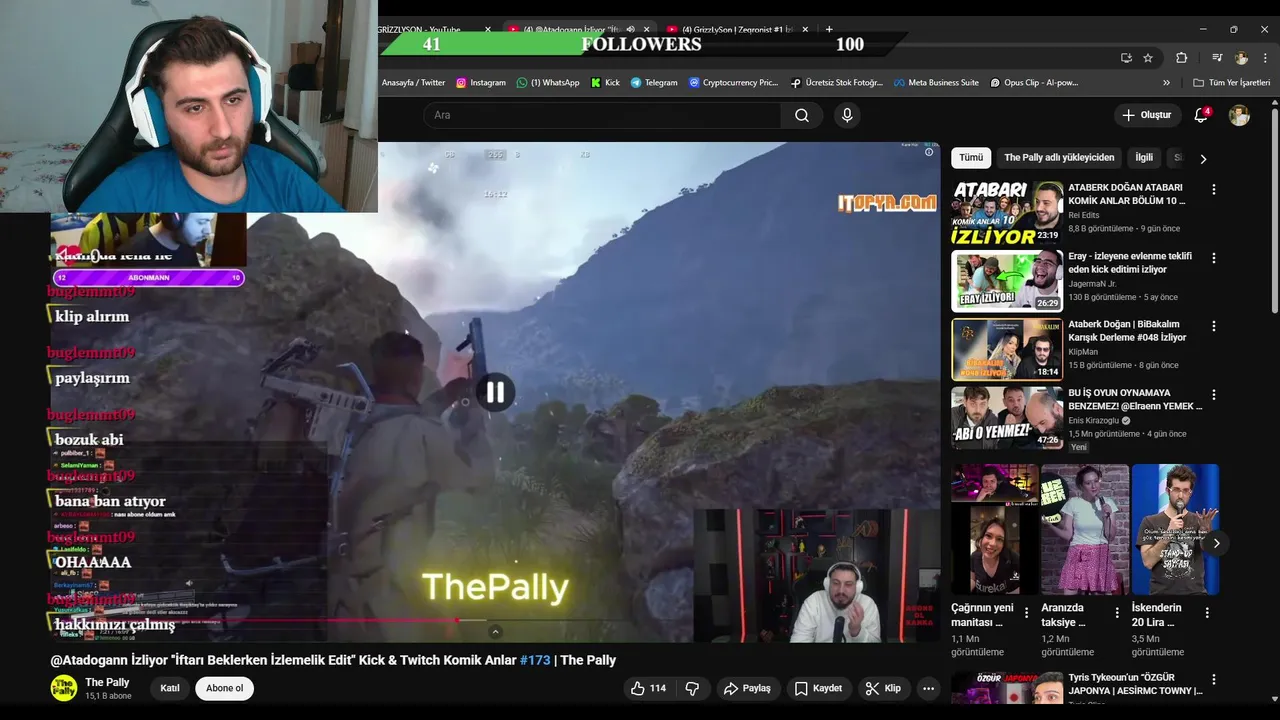Open a new browser tab
Viewport: 1280px width, 720px height.
(829, 29)
